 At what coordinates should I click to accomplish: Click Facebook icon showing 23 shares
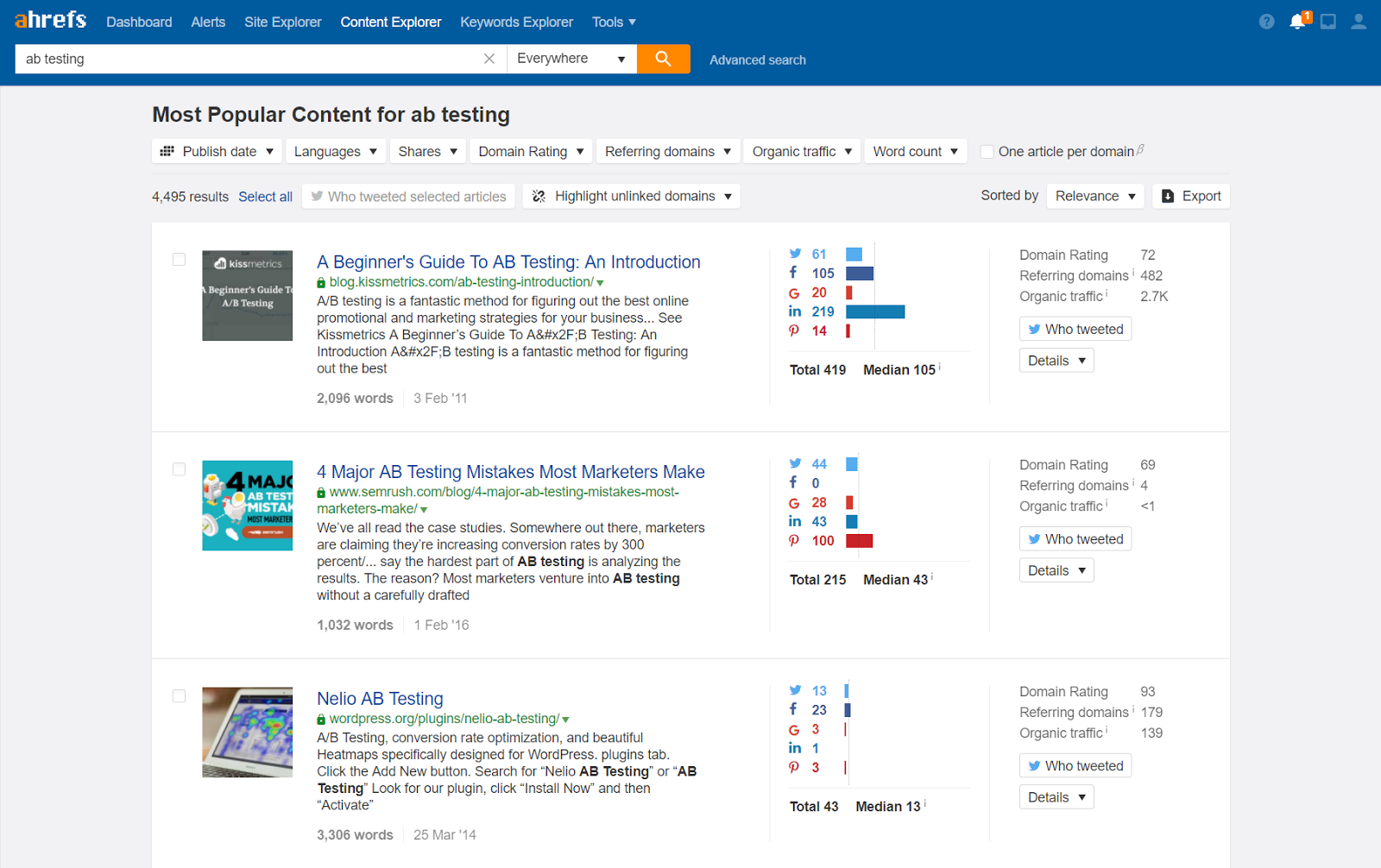tap(793, 709)
